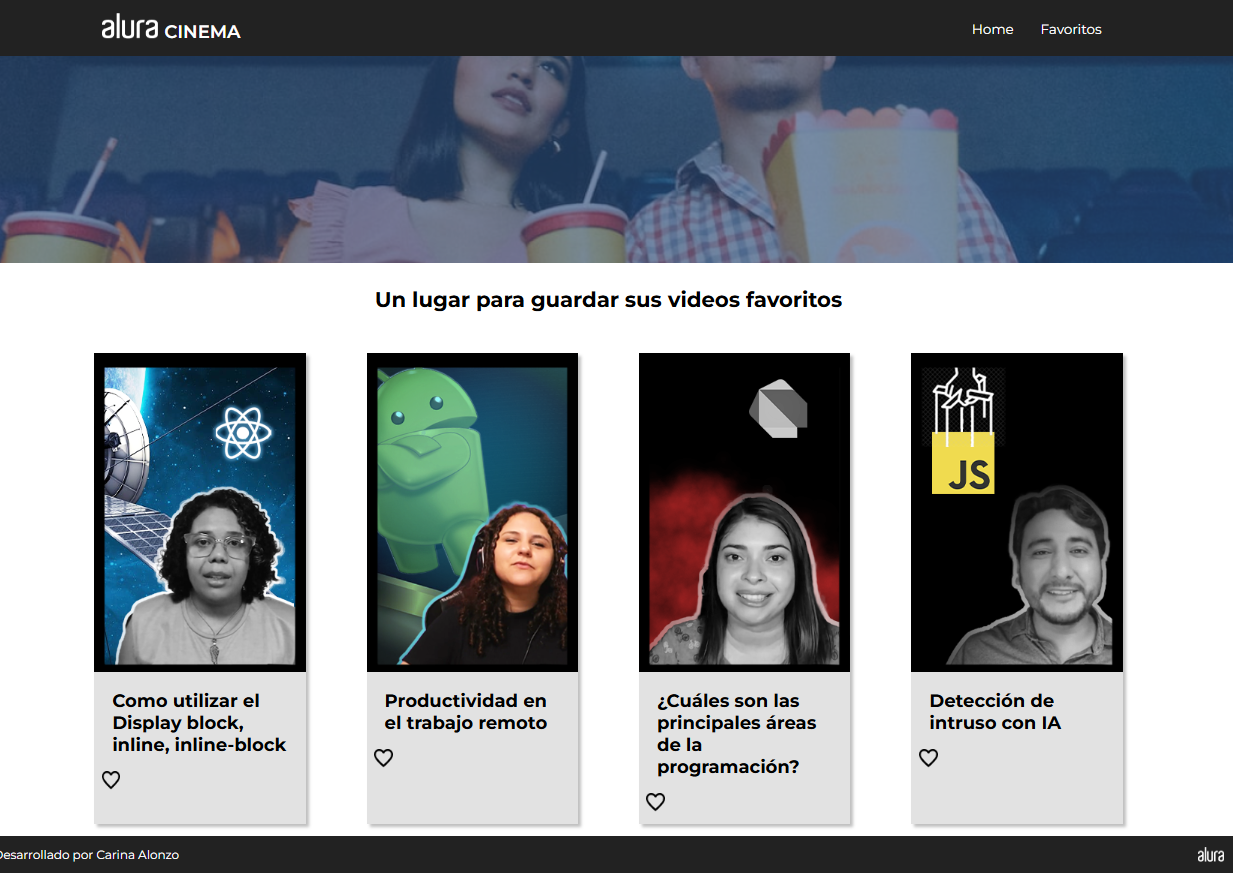Open the Dart logo video thumbnail
Screen dimensions: 1233x883
[x=744, y=512]
